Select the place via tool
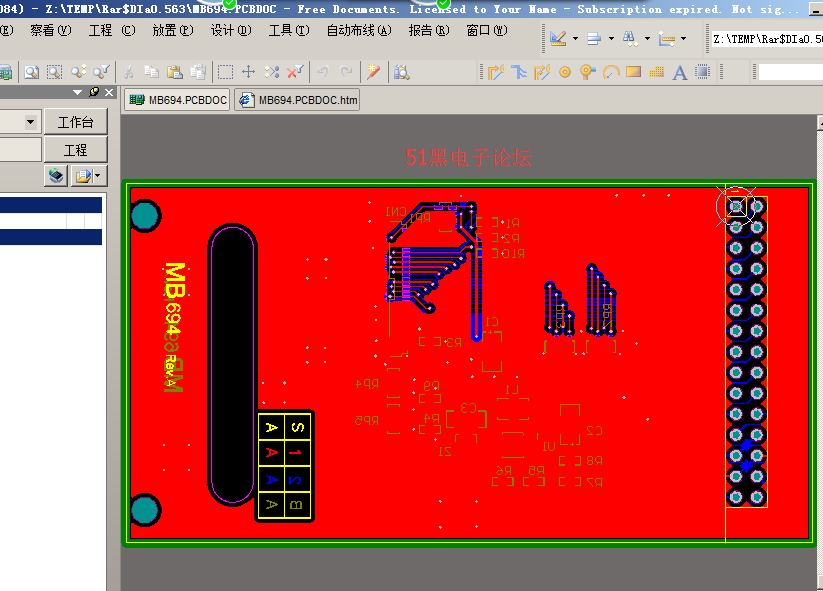Screen dimensions: 823x591 588,72
